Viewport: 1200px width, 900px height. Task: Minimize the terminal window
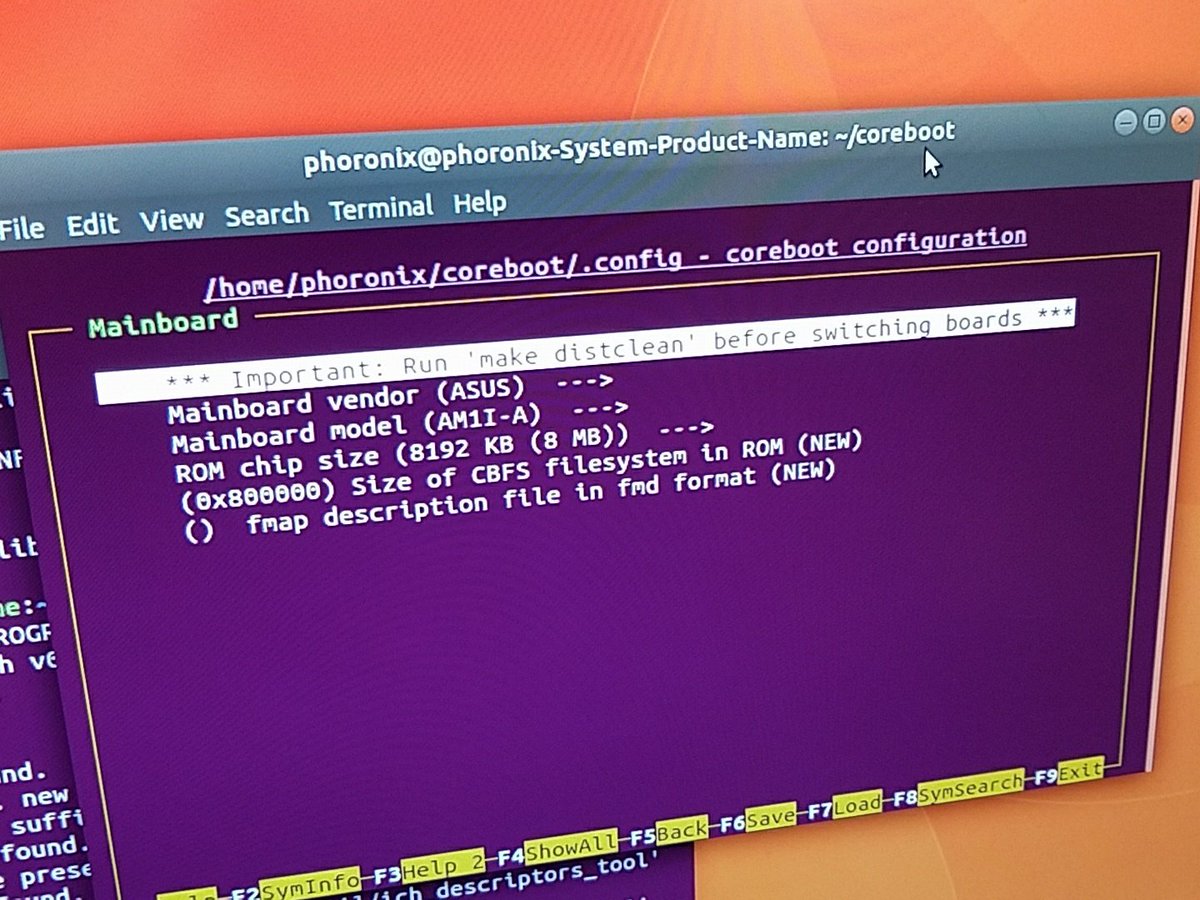pos(1126,123)
